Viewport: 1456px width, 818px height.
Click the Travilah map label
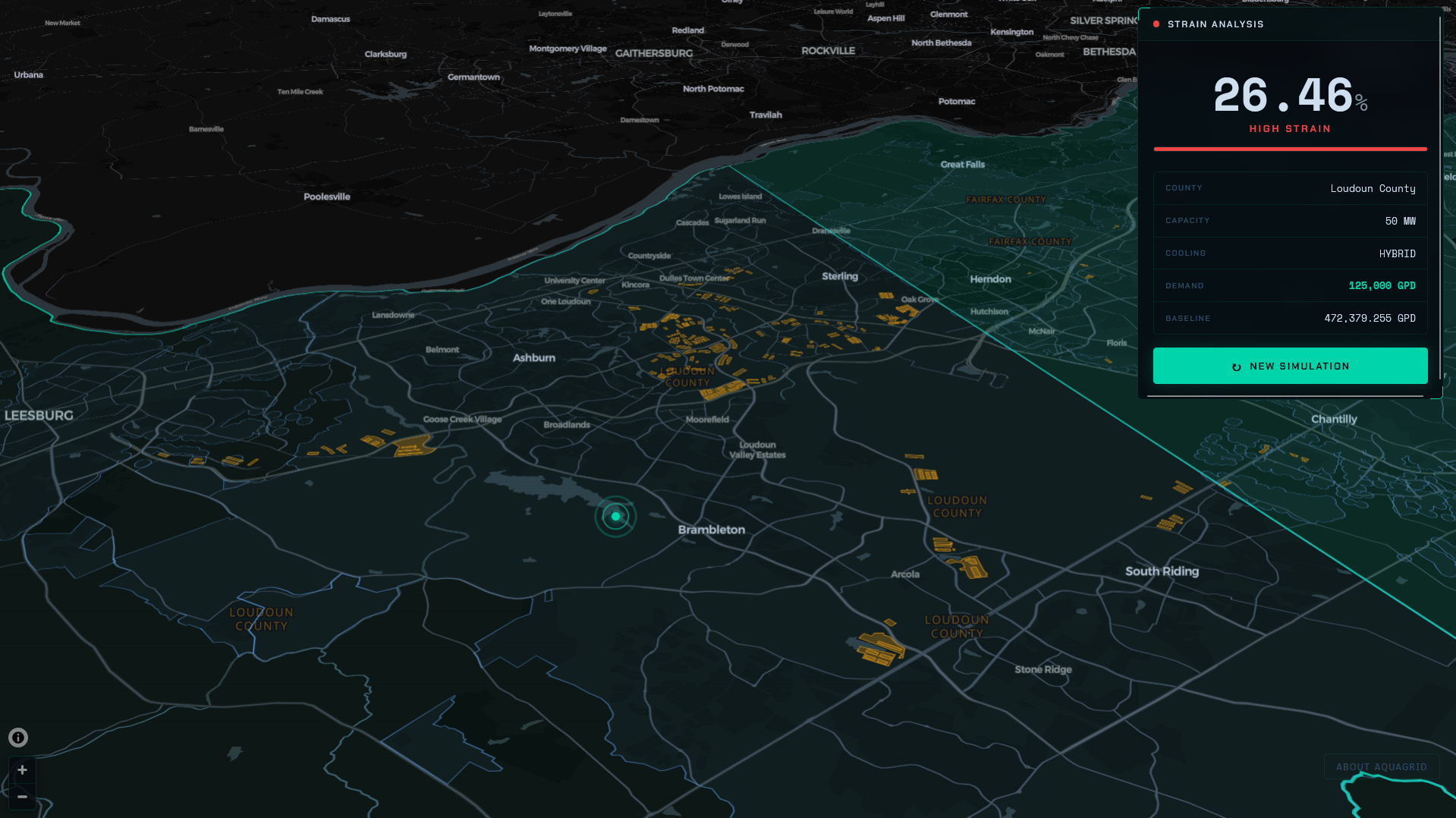tap(766, 115)
